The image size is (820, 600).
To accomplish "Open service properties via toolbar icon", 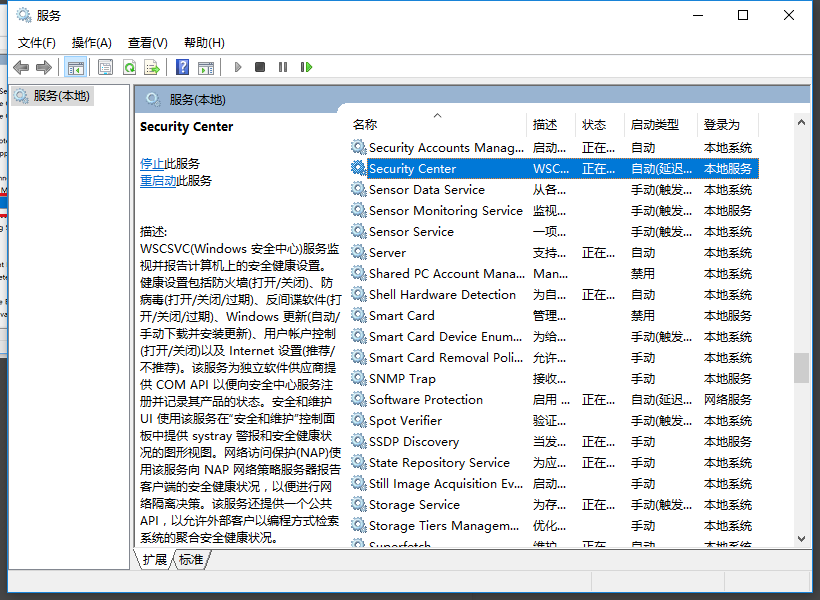I will tap(104, 66).
